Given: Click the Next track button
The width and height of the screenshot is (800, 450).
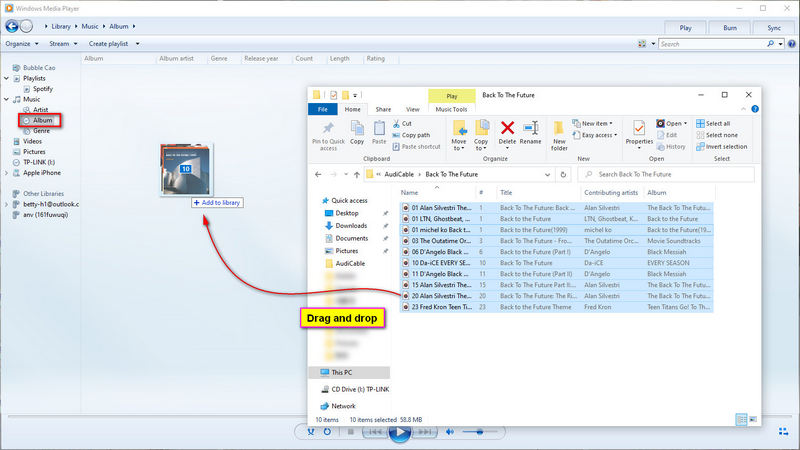Looking at the screenshot, I should coord(424,432).
